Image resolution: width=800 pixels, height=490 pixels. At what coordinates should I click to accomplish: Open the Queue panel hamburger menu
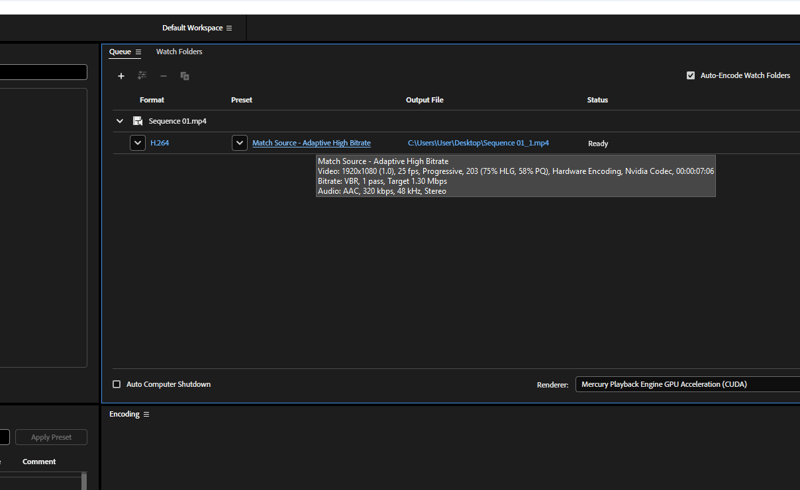click(138, 52)
